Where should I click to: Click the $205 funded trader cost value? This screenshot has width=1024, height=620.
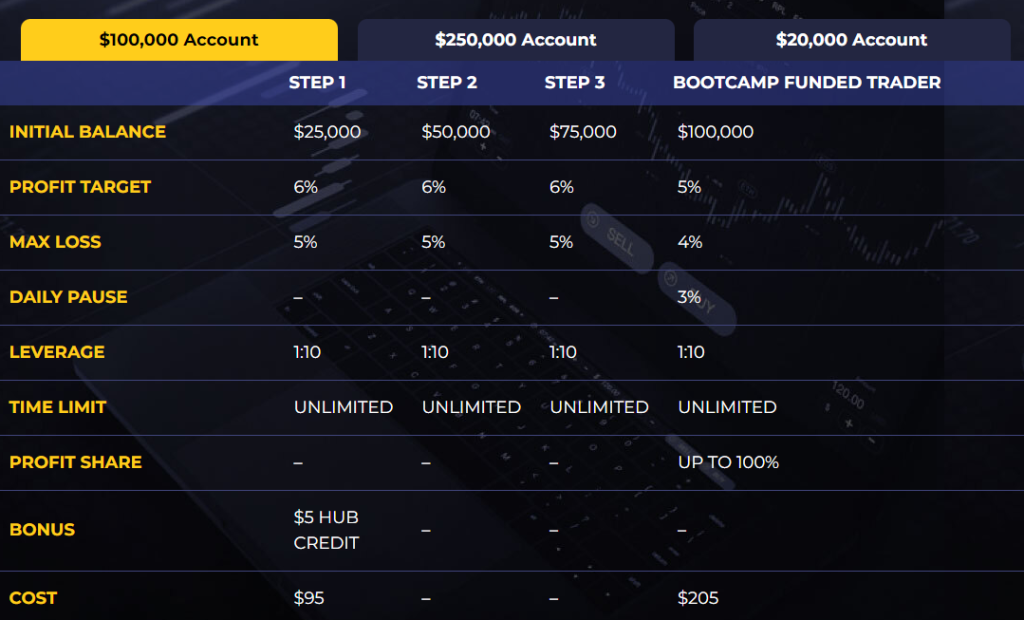pyautogui.click(x=698, y=598)
